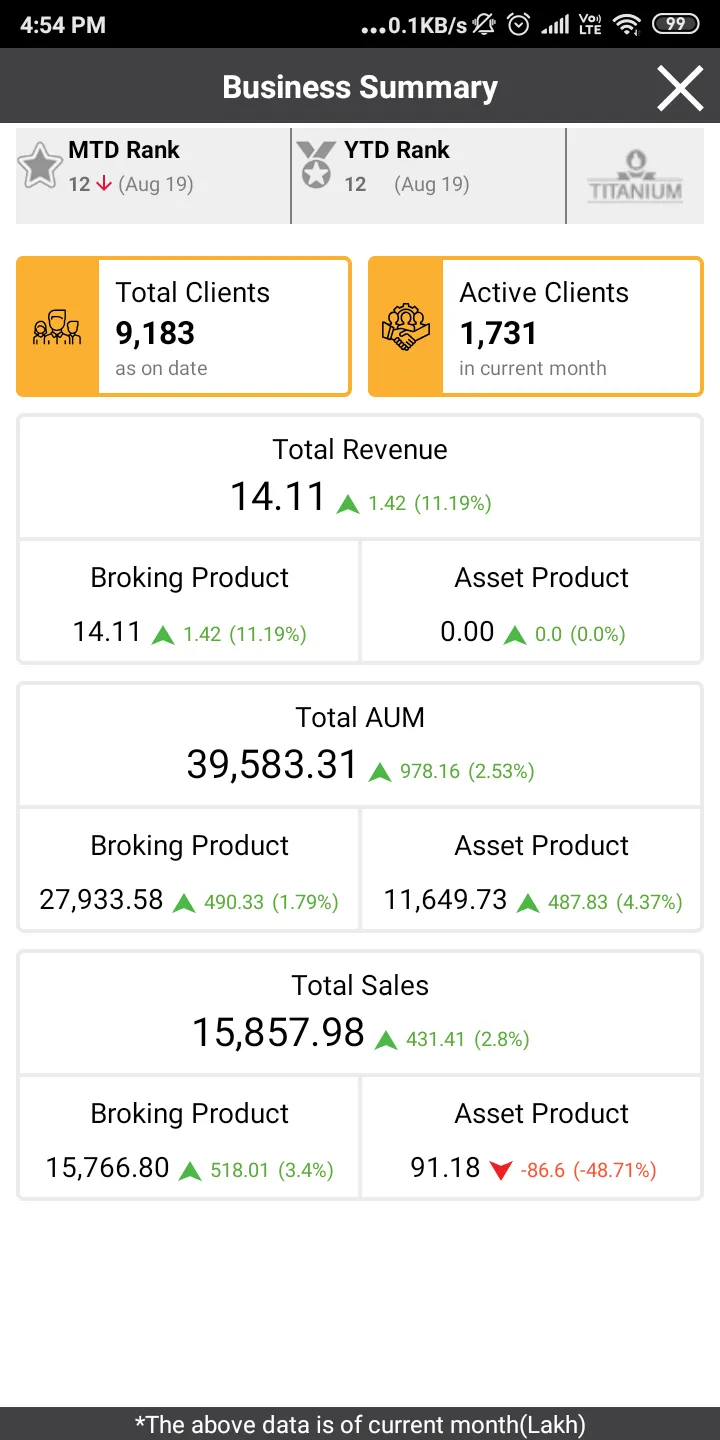Tap the 9,183 total clients value
Screen dimensions: 720x1440
click(x=155, y=333)
